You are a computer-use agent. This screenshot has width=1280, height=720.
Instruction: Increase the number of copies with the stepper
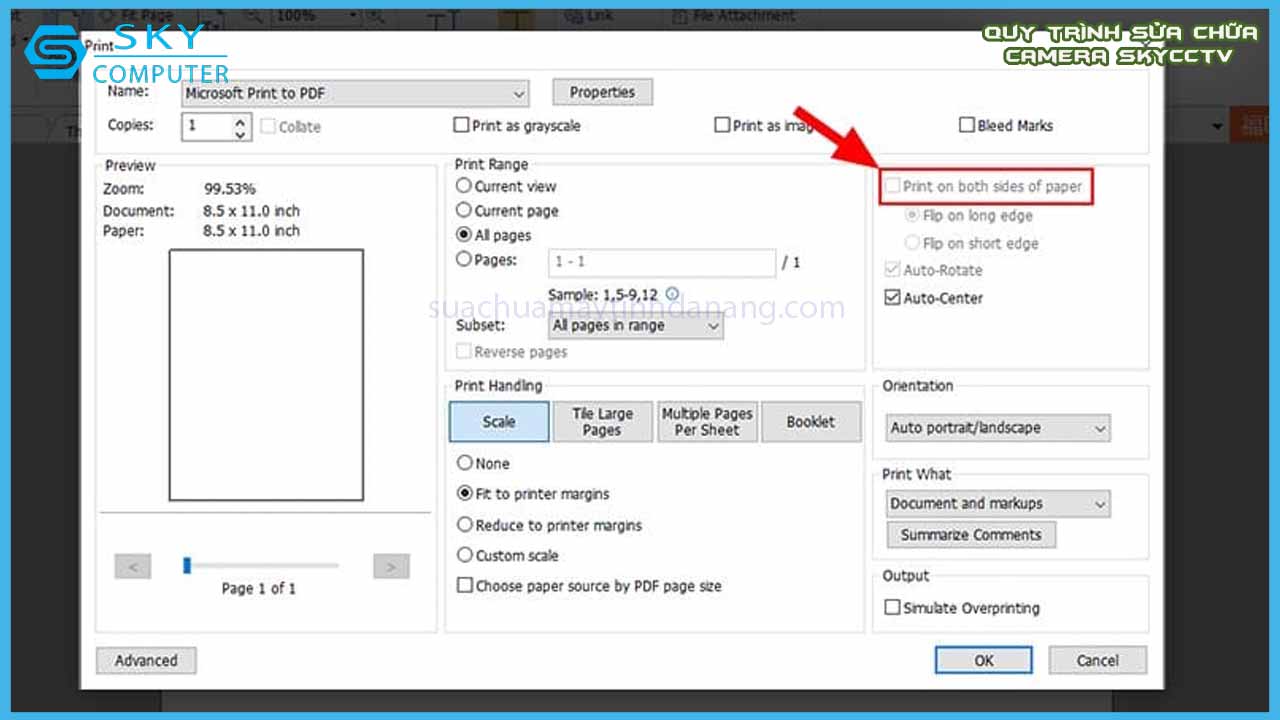240,120
